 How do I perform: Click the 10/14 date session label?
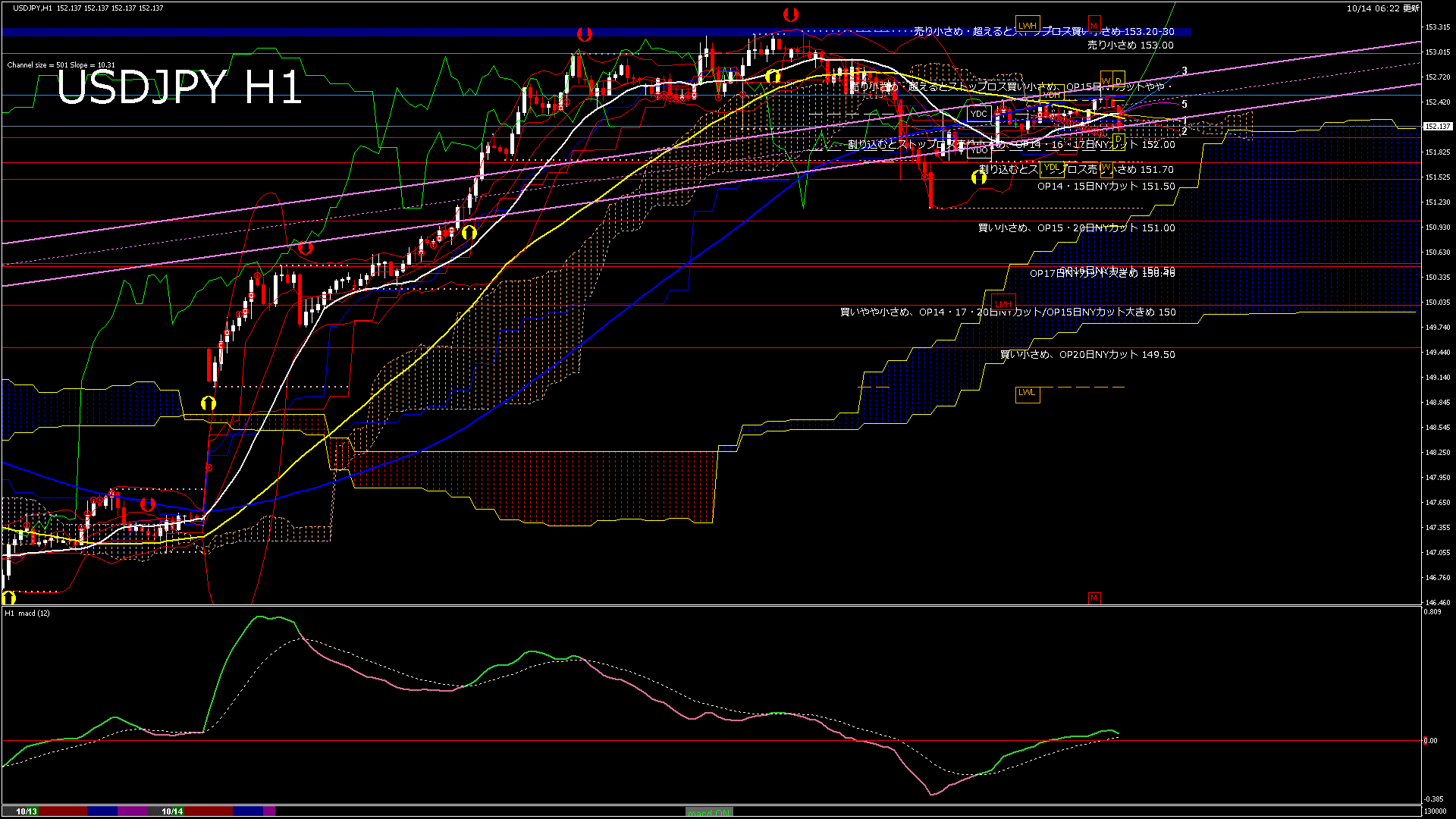(172, 811)
